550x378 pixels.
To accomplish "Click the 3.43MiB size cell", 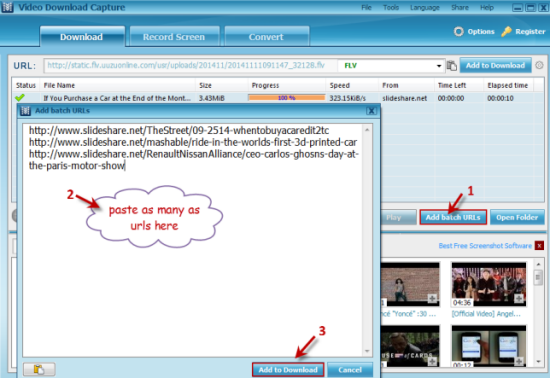I will point(212,98).
